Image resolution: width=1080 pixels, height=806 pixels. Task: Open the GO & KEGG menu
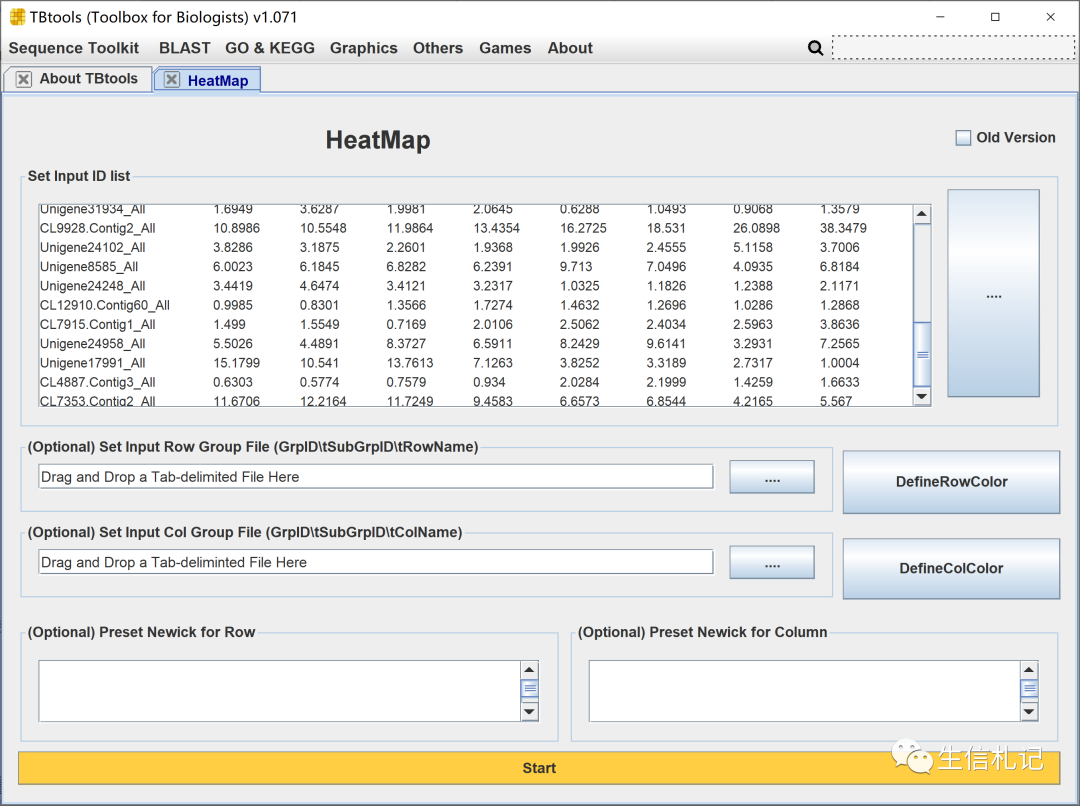coord(270,48)
